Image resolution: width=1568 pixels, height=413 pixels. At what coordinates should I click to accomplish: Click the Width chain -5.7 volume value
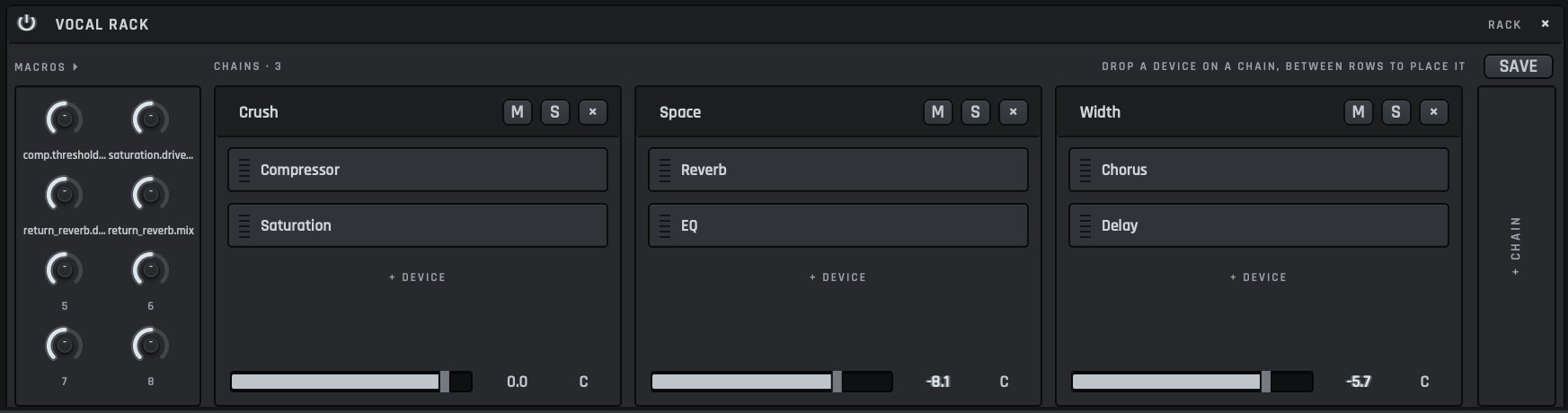point(1359,382)
